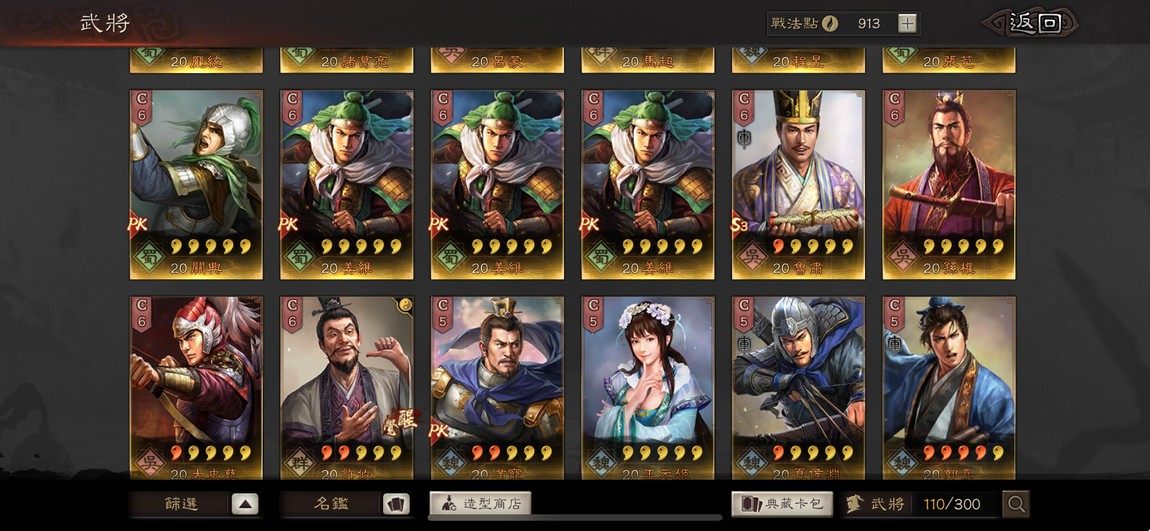
Task: Click the horizontal scrollbar at bottom
Action: 574,518
